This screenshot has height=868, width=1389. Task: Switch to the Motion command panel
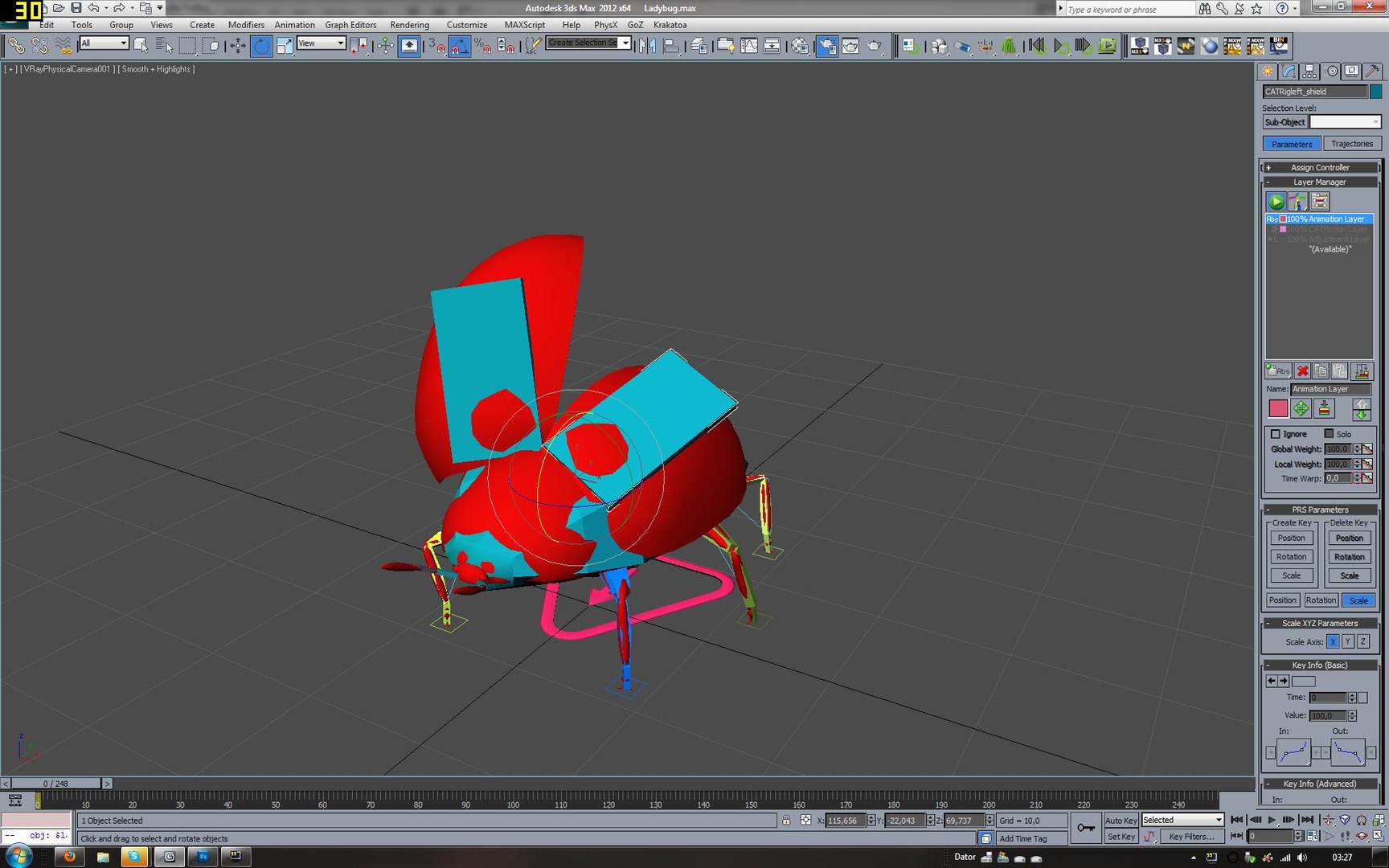[x=1332, y=72]
